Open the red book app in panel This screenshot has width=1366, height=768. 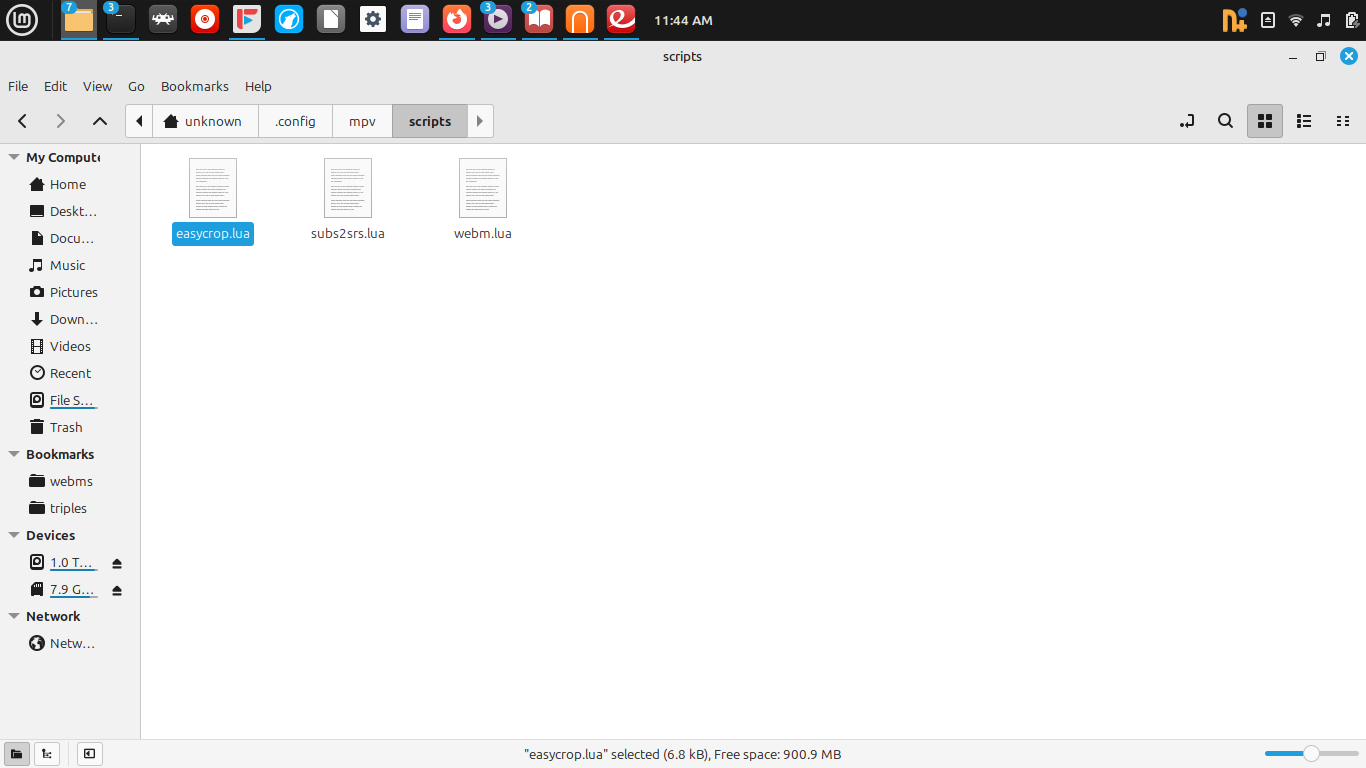539,20
